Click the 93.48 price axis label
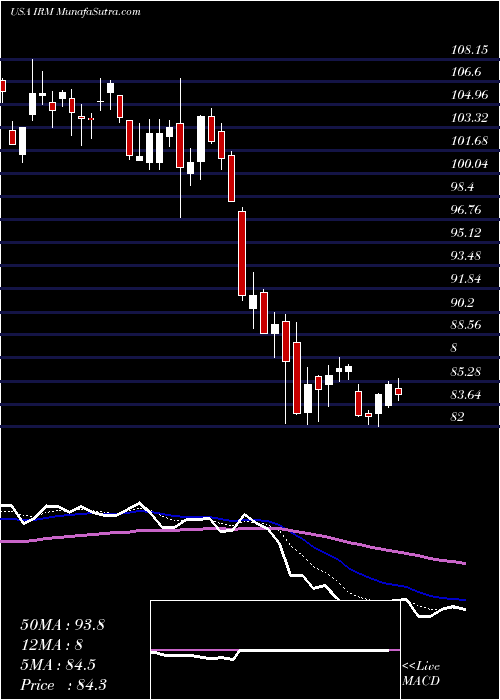Viewport: 500px width, 700px height. pyautogui.click(x=466, y=256)
